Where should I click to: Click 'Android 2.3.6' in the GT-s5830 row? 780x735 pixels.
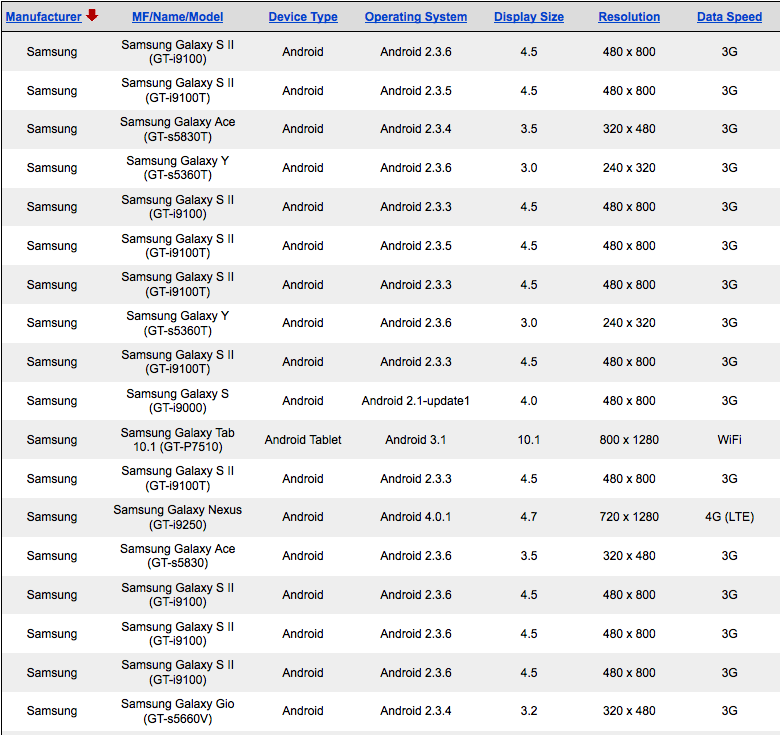click(x=416, y=555)
